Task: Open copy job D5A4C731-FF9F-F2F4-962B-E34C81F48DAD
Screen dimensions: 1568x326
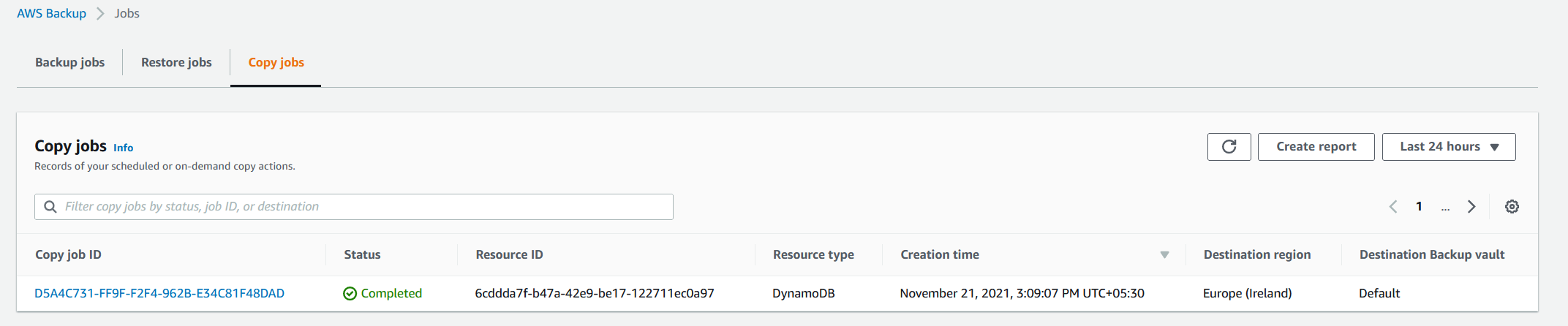Action: coord(159,293)
